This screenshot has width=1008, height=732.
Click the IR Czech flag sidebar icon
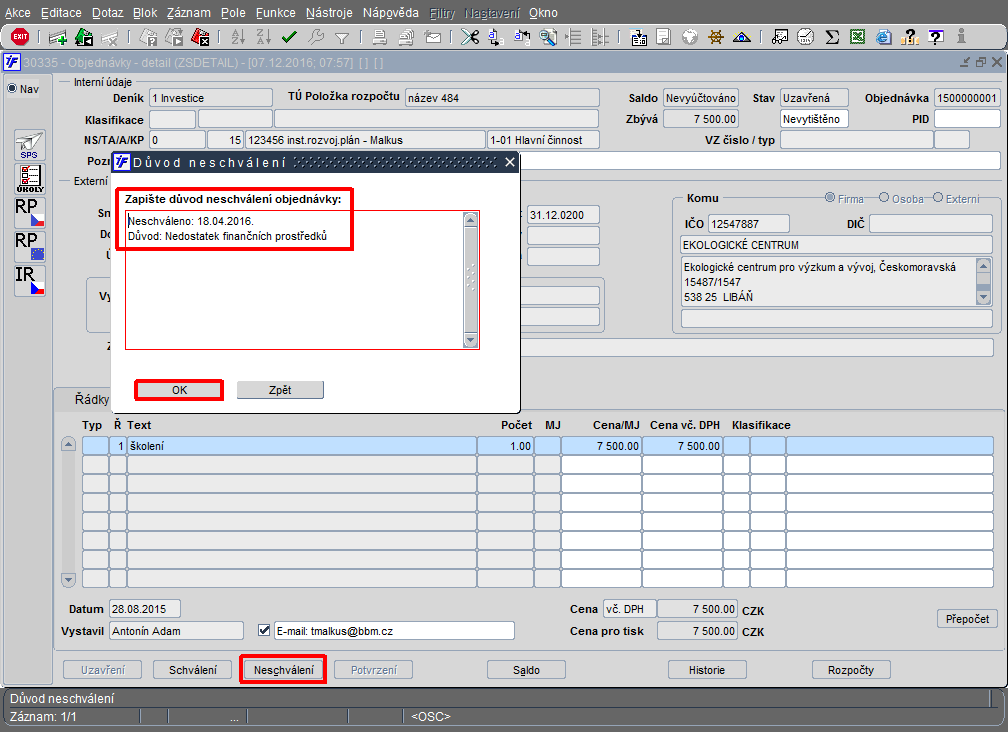click(x=30, y=281)
